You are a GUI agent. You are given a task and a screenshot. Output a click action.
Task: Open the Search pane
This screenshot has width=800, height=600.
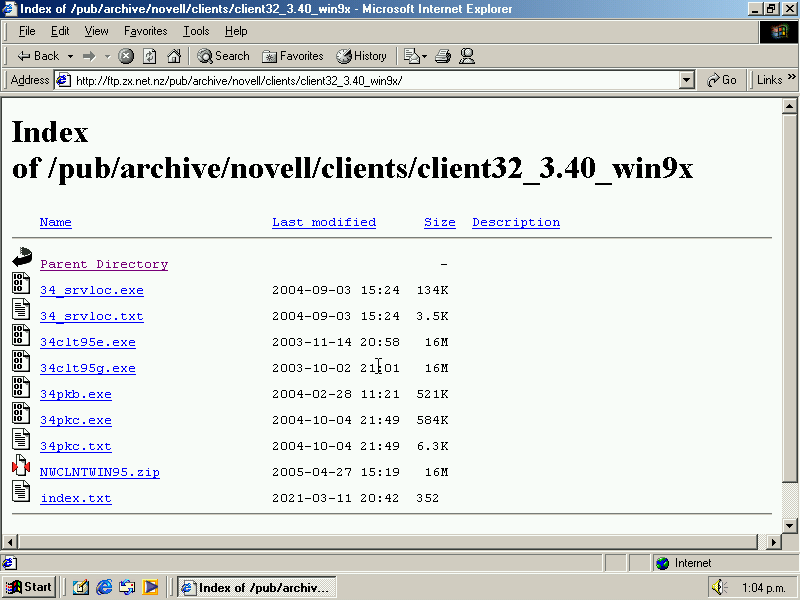point(223,56)
